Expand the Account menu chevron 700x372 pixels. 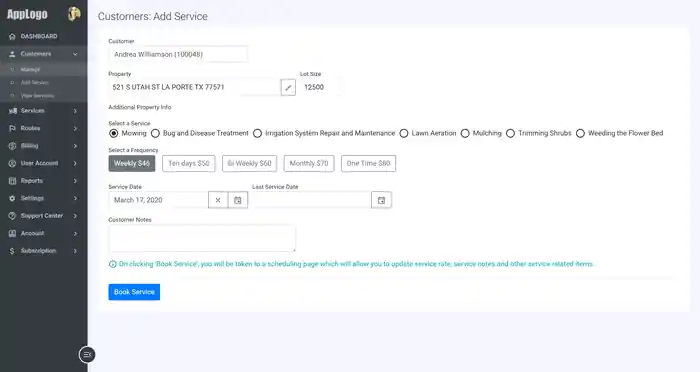[x=75, y=234]
